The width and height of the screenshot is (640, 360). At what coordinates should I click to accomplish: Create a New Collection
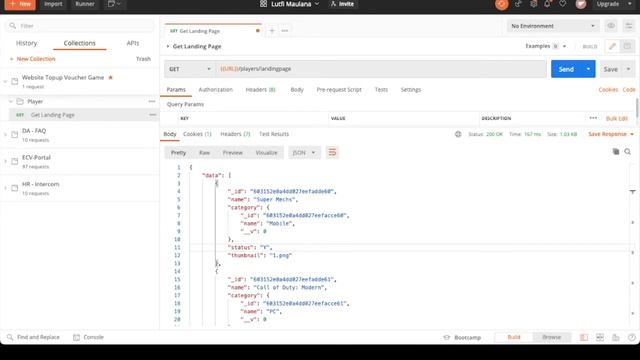[x=33, y=59]
